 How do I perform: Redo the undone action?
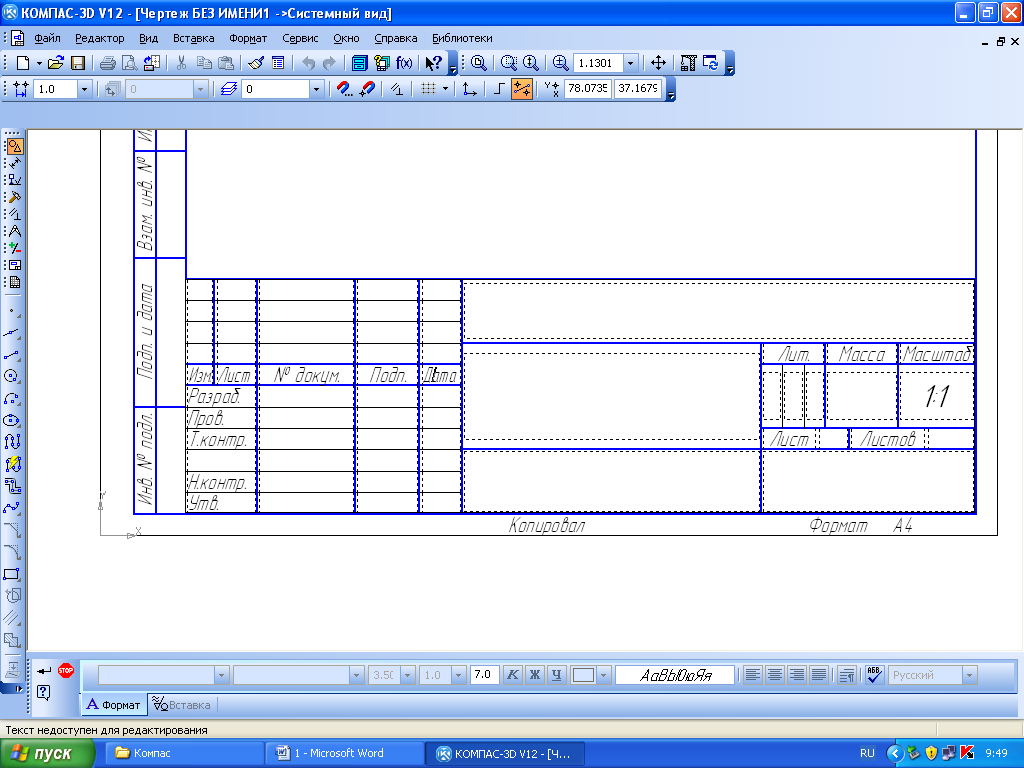coord(329,63)
